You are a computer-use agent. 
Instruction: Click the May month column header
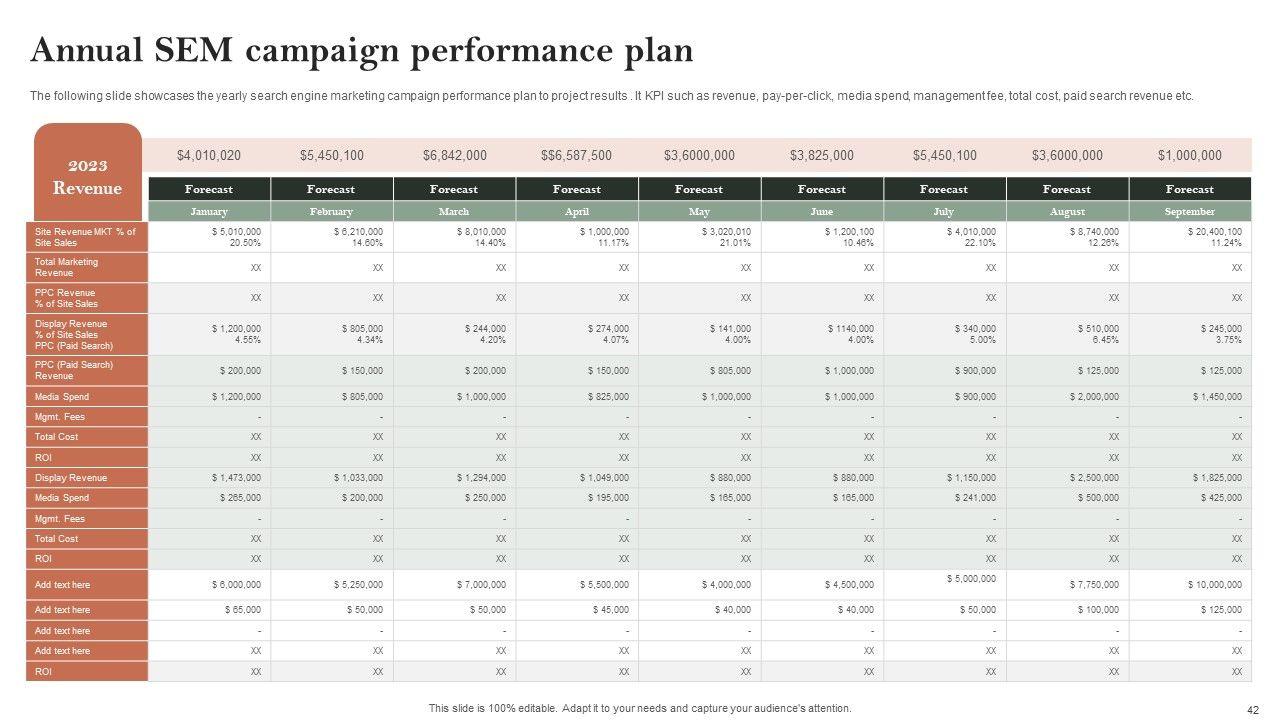(699, 212)
